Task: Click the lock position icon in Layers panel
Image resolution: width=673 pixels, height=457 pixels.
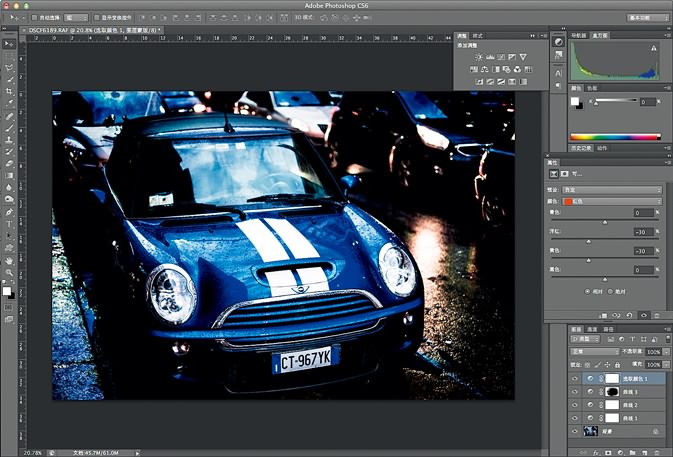Action: (x=607, y=365)
